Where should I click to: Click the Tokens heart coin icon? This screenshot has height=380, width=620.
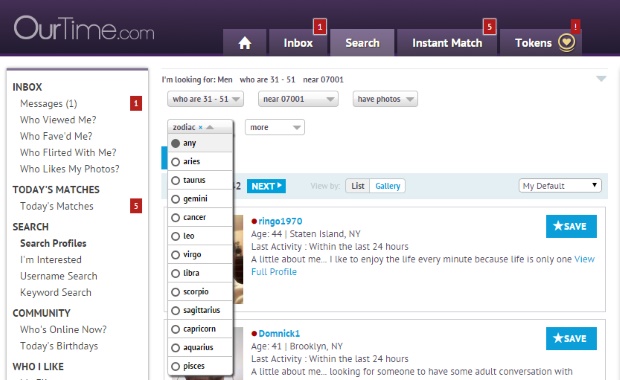(566, 42)
